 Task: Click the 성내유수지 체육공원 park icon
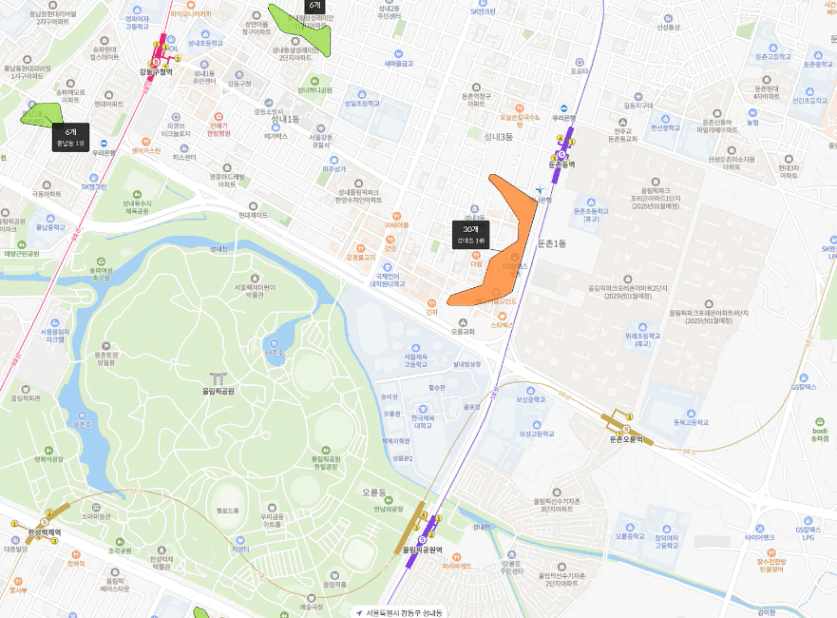tap(137, 195)
